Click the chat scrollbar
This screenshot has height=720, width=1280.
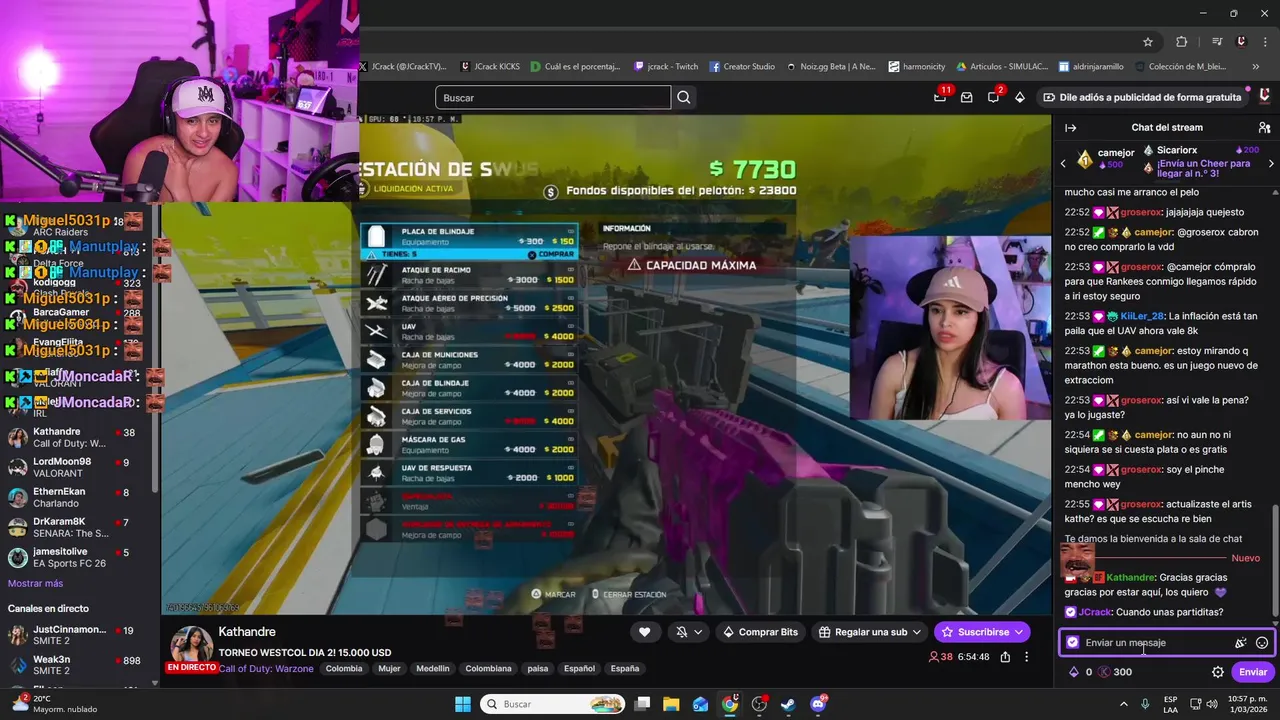click(1274, 560)
